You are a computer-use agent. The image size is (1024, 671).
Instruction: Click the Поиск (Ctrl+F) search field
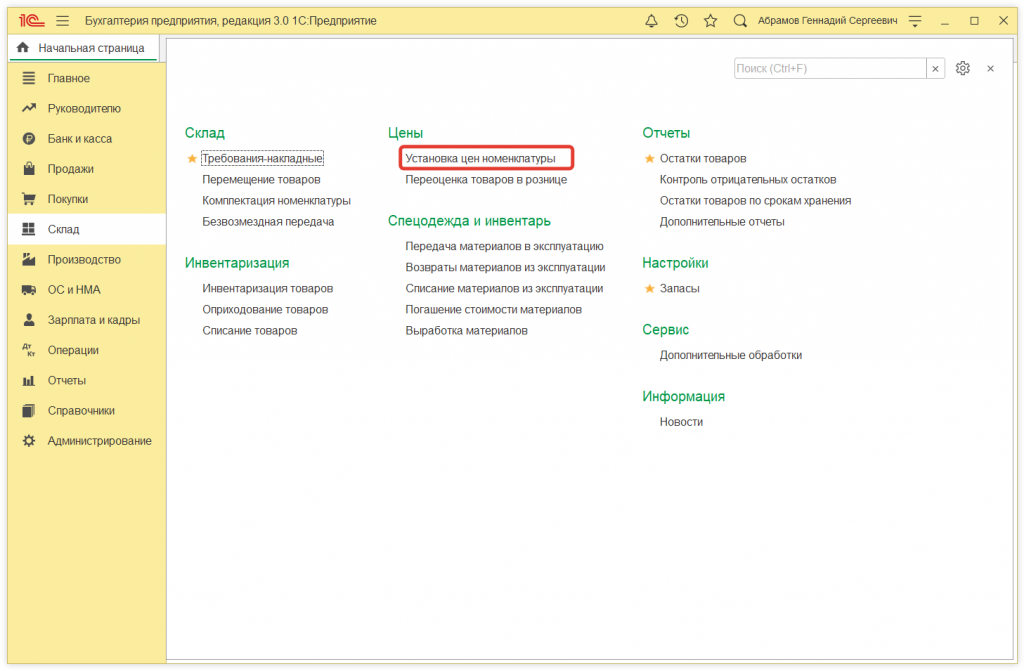click(829, 68)
